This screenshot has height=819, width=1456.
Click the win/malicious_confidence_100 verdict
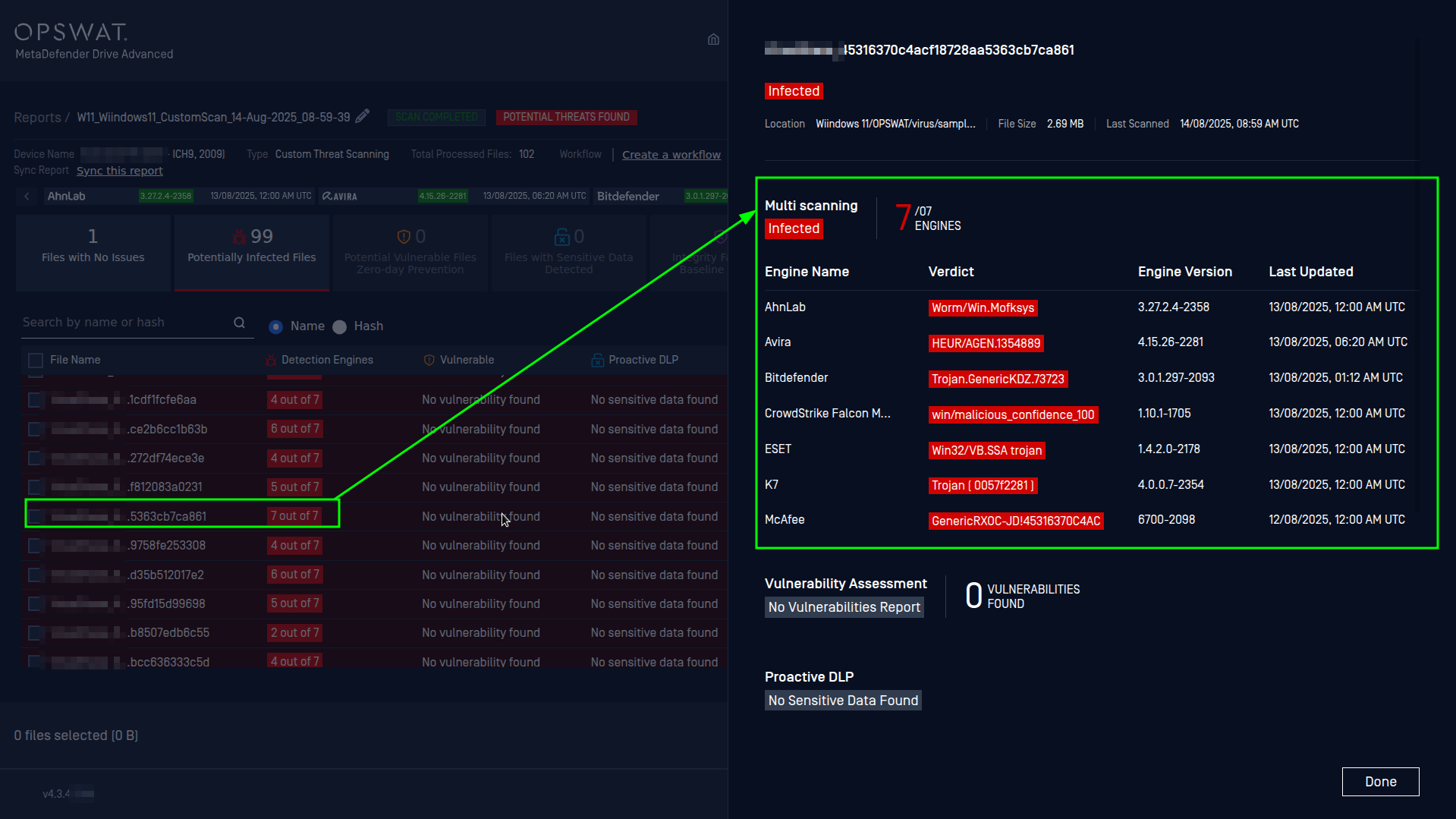click(1013, 415)
